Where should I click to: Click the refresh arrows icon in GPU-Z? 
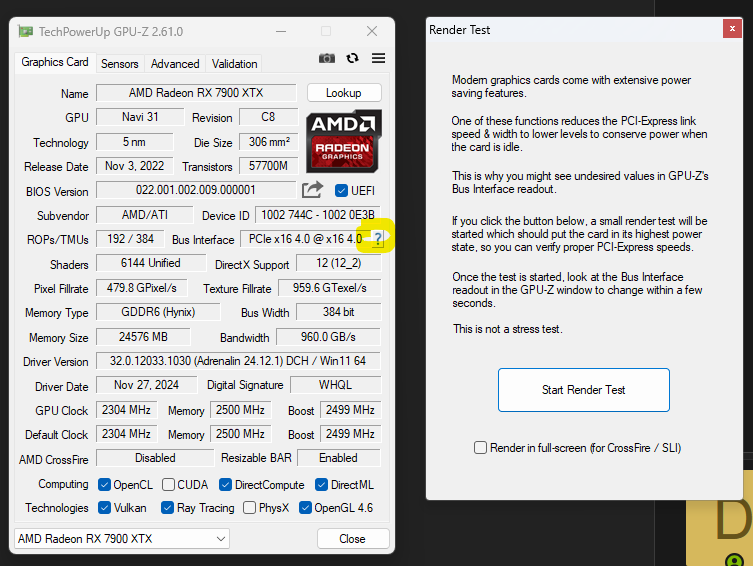point(352,58)
